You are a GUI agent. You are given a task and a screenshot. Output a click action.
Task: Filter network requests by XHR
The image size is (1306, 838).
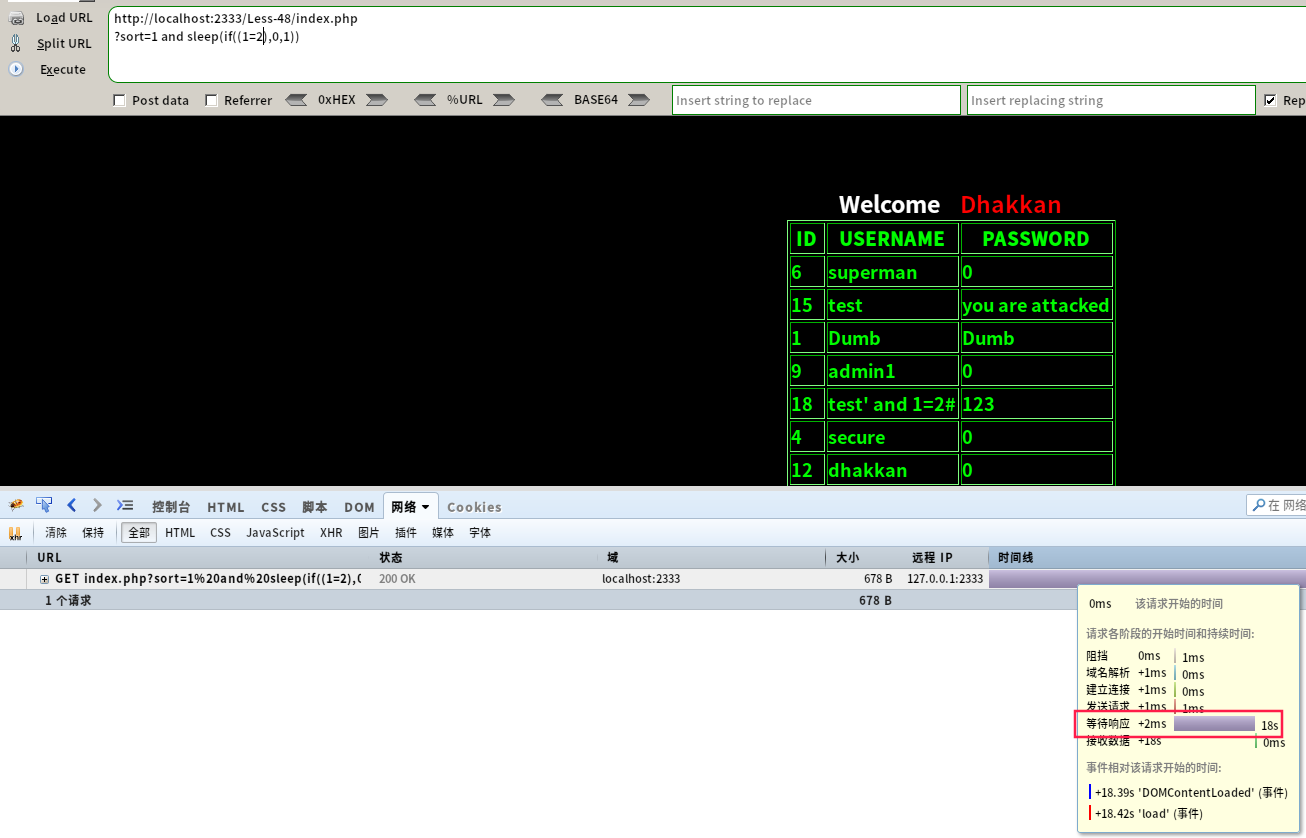click(331, 533)
